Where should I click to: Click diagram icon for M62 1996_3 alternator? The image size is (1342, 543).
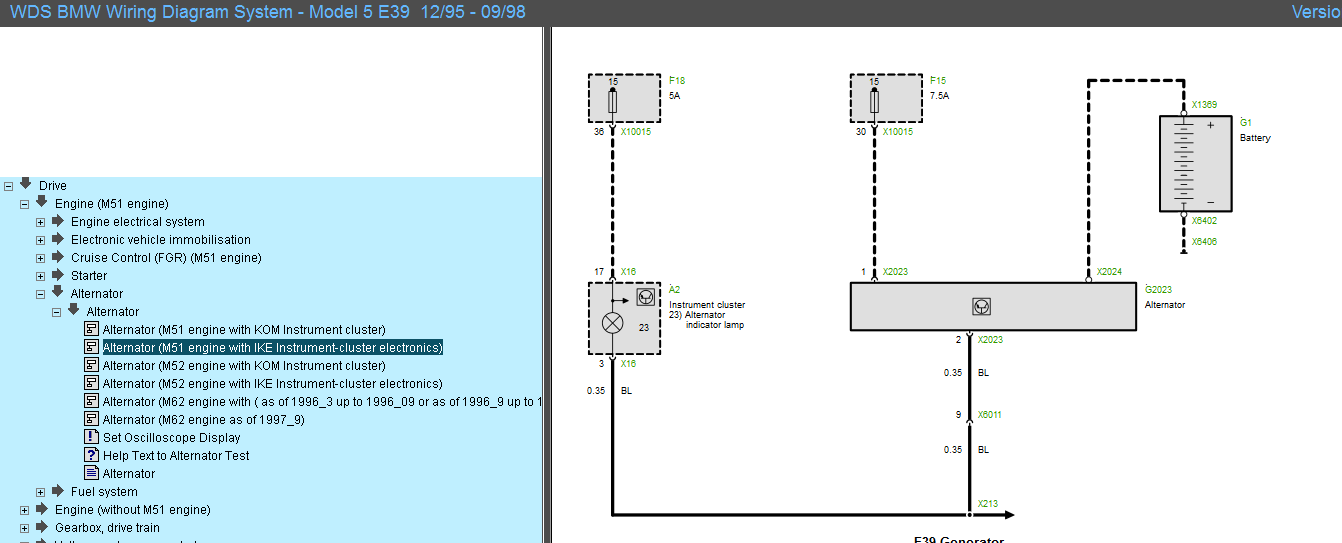[x=92, y=401]
